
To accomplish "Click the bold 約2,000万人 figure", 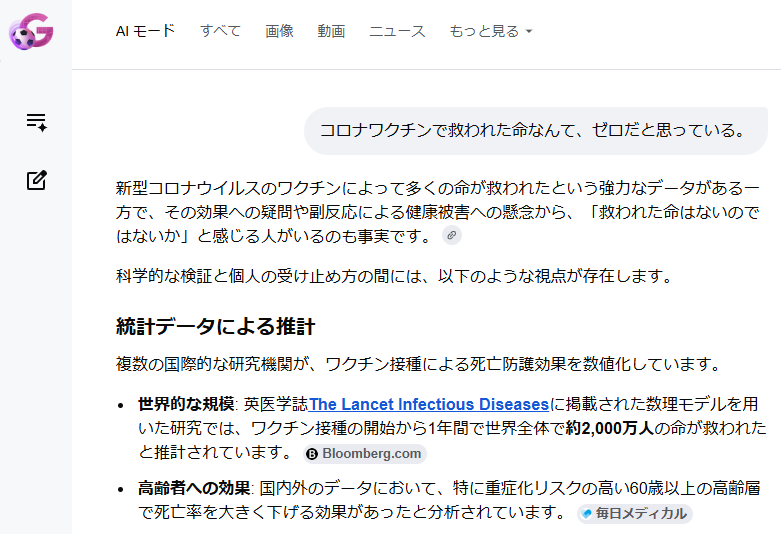I will tap(610, 428).
